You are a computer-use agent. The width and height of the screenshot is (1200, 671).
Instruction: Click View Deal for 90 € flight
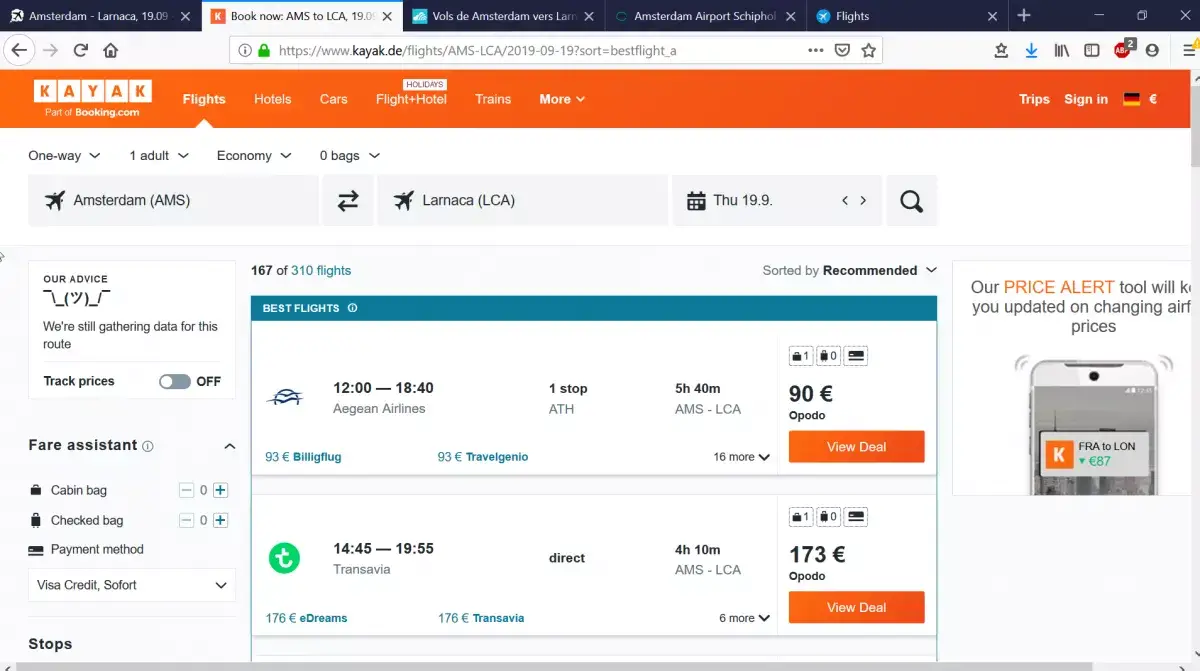tap(856, 447)
